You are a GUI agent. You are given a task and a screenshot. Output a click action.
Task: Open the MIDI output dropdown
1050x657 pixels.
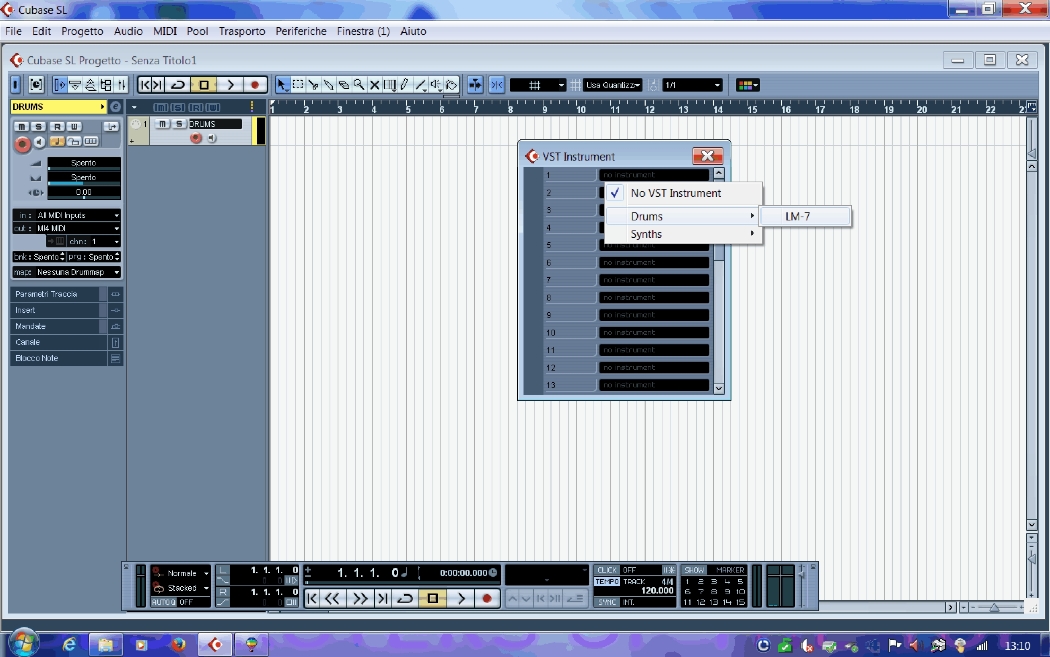66,228
